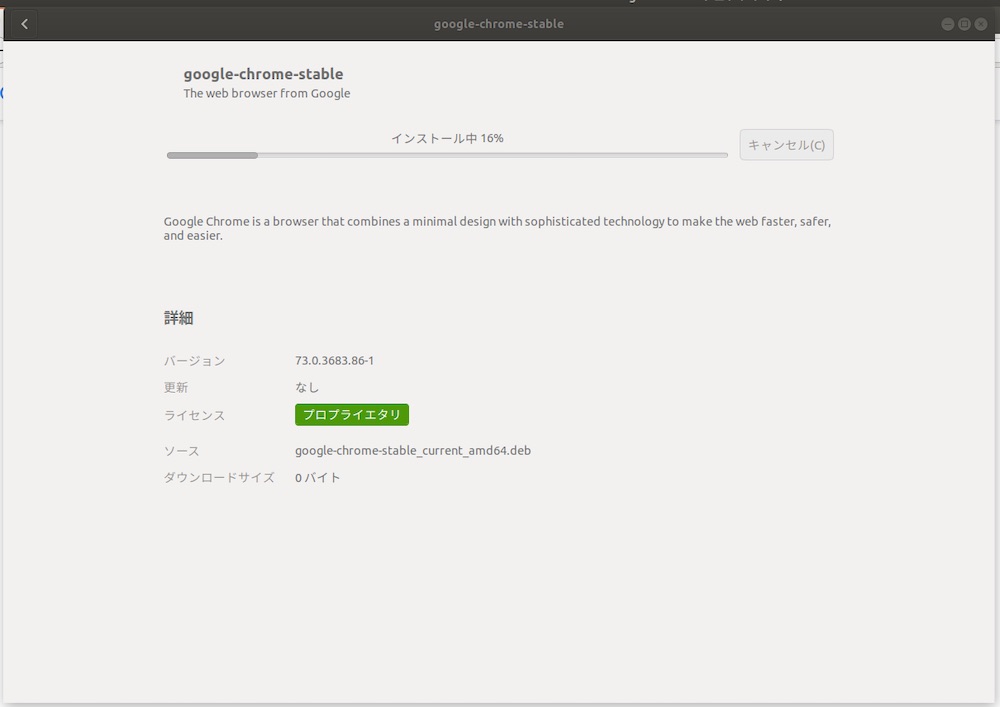Click the window title google-chrome-stable in header

[499, 24]
